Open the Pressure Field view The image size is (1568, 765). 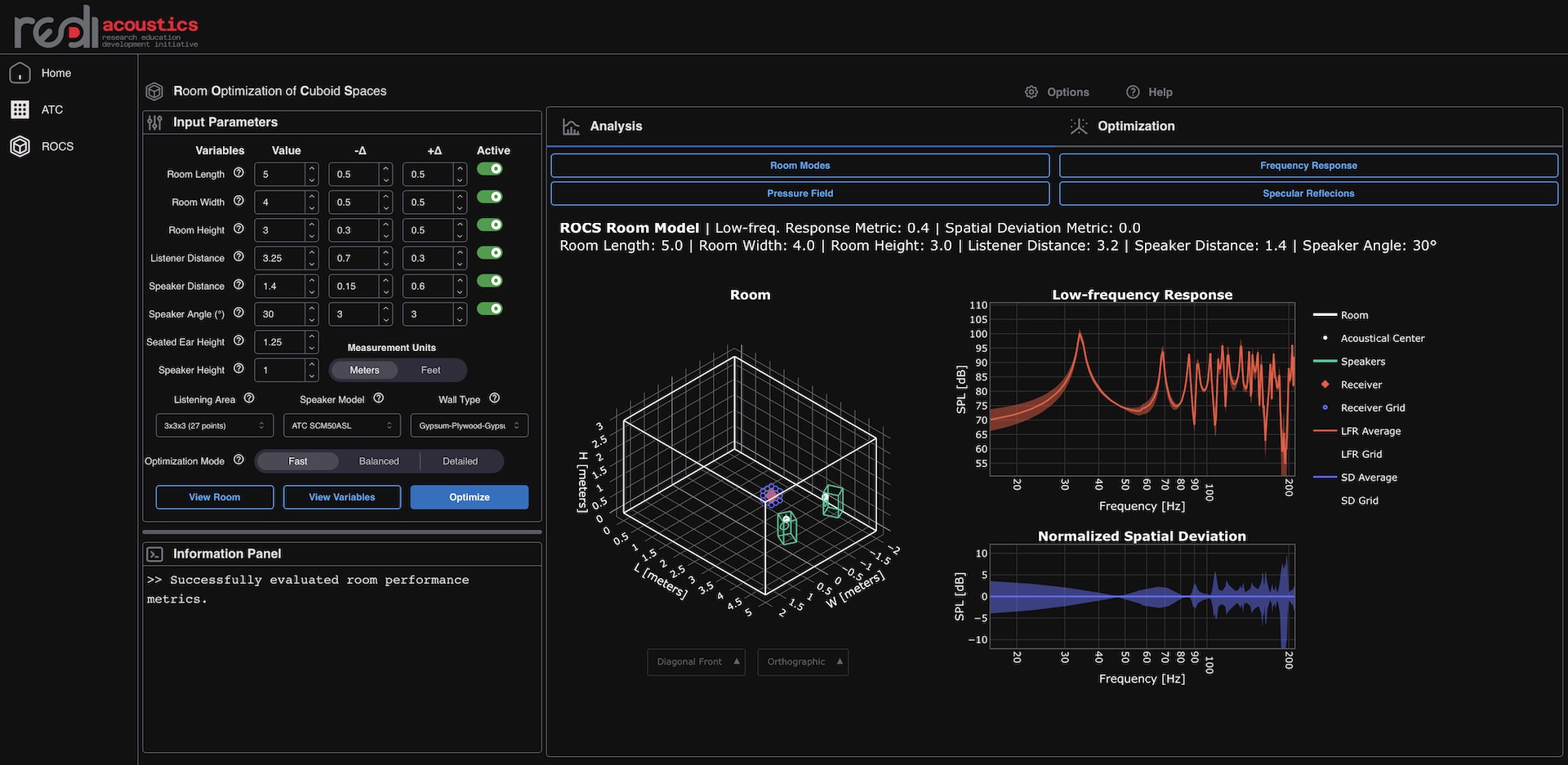[800, 193]
